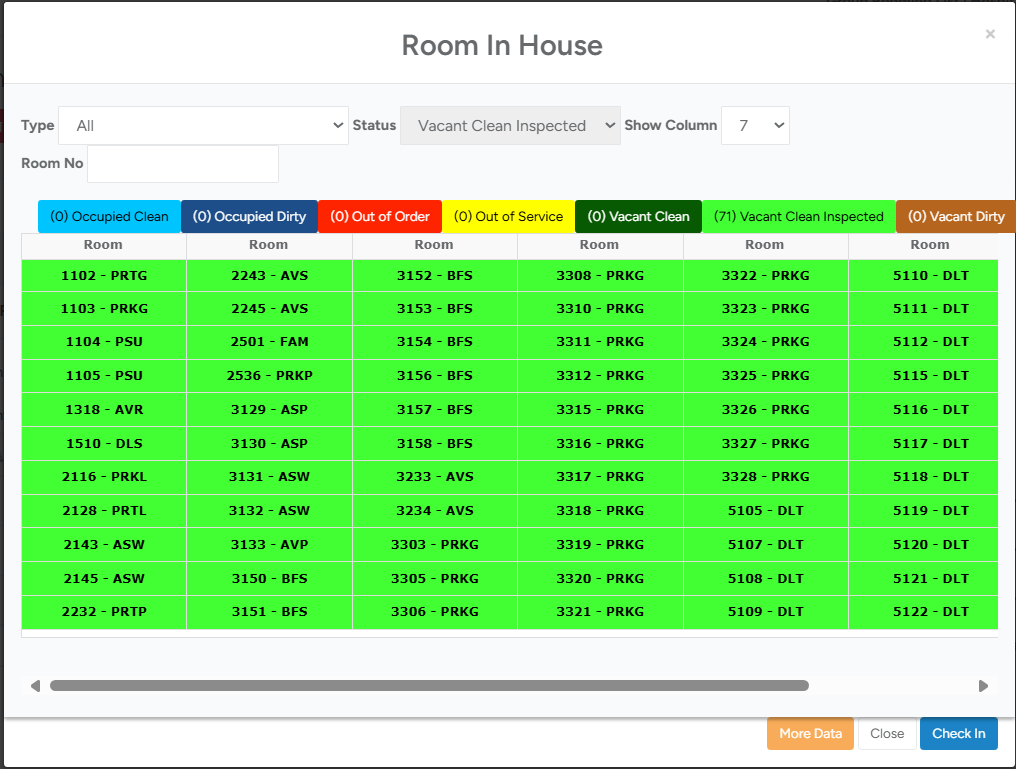Expand the Show Column dropdown
Viewport: 1016px width, 769px height.
(755, 126)
